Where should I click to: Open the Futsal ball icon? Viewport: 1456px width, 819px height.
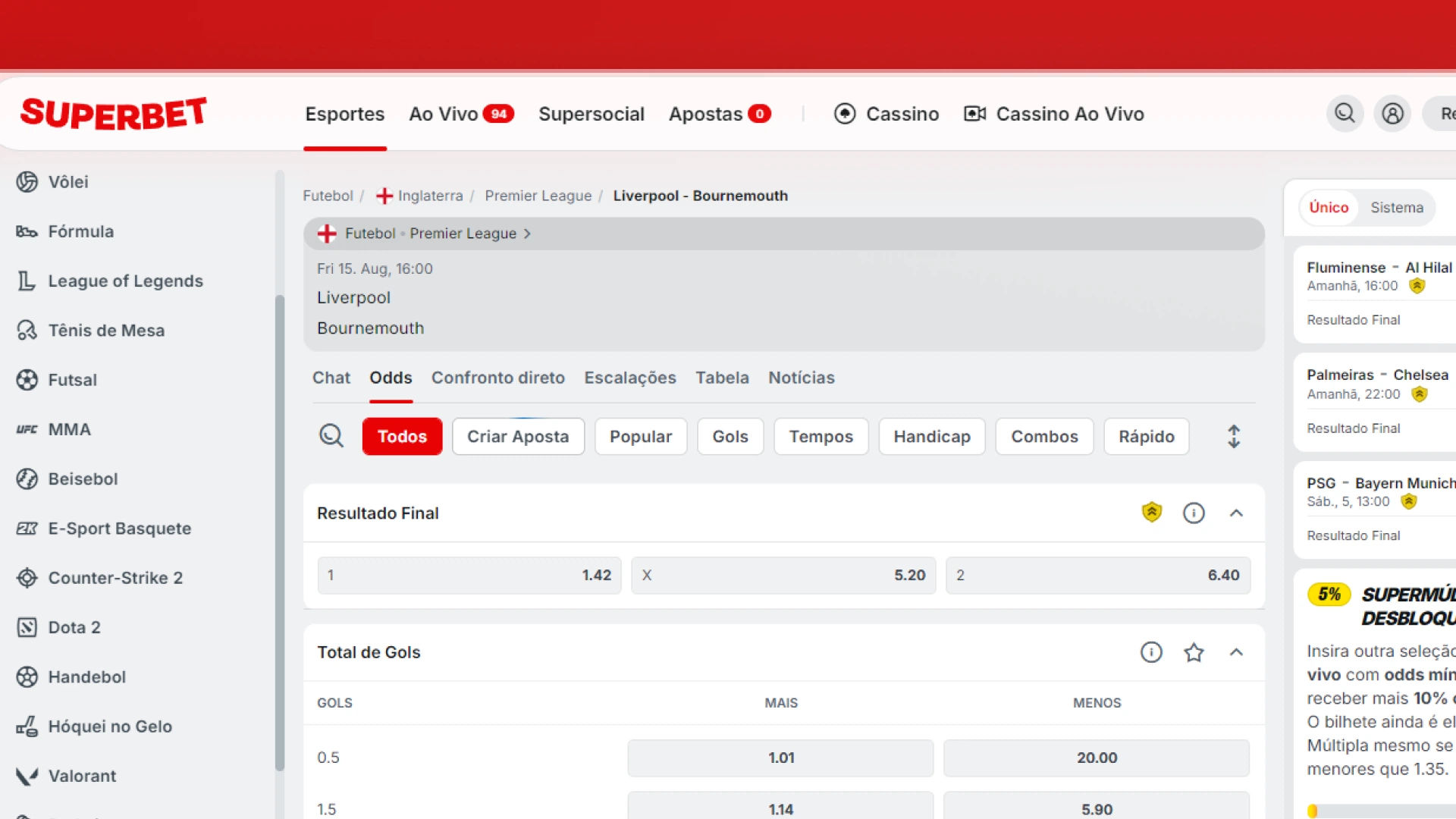point(27,380)
